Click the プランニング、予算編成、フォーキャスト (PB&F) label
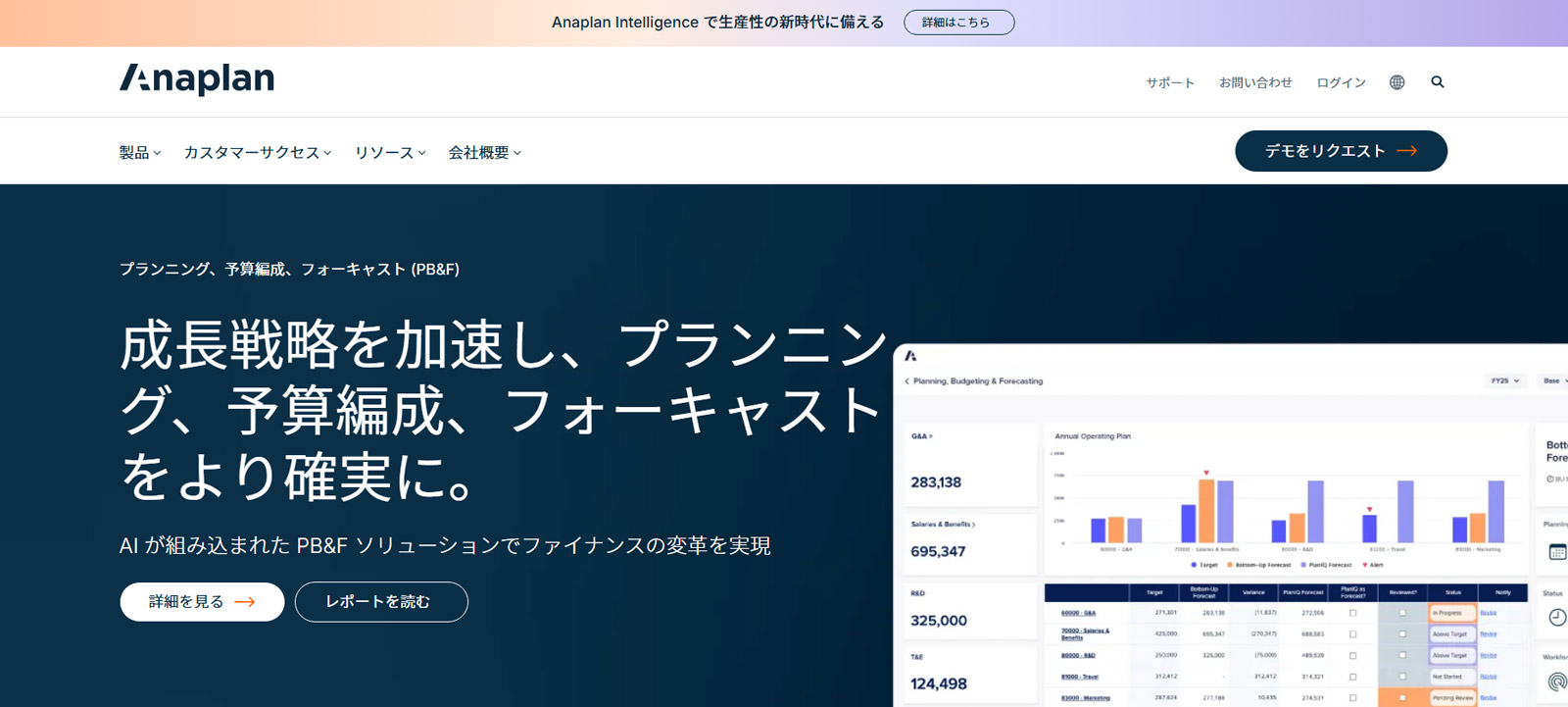This screenshot has height=707, width=1568. (289, 269)
